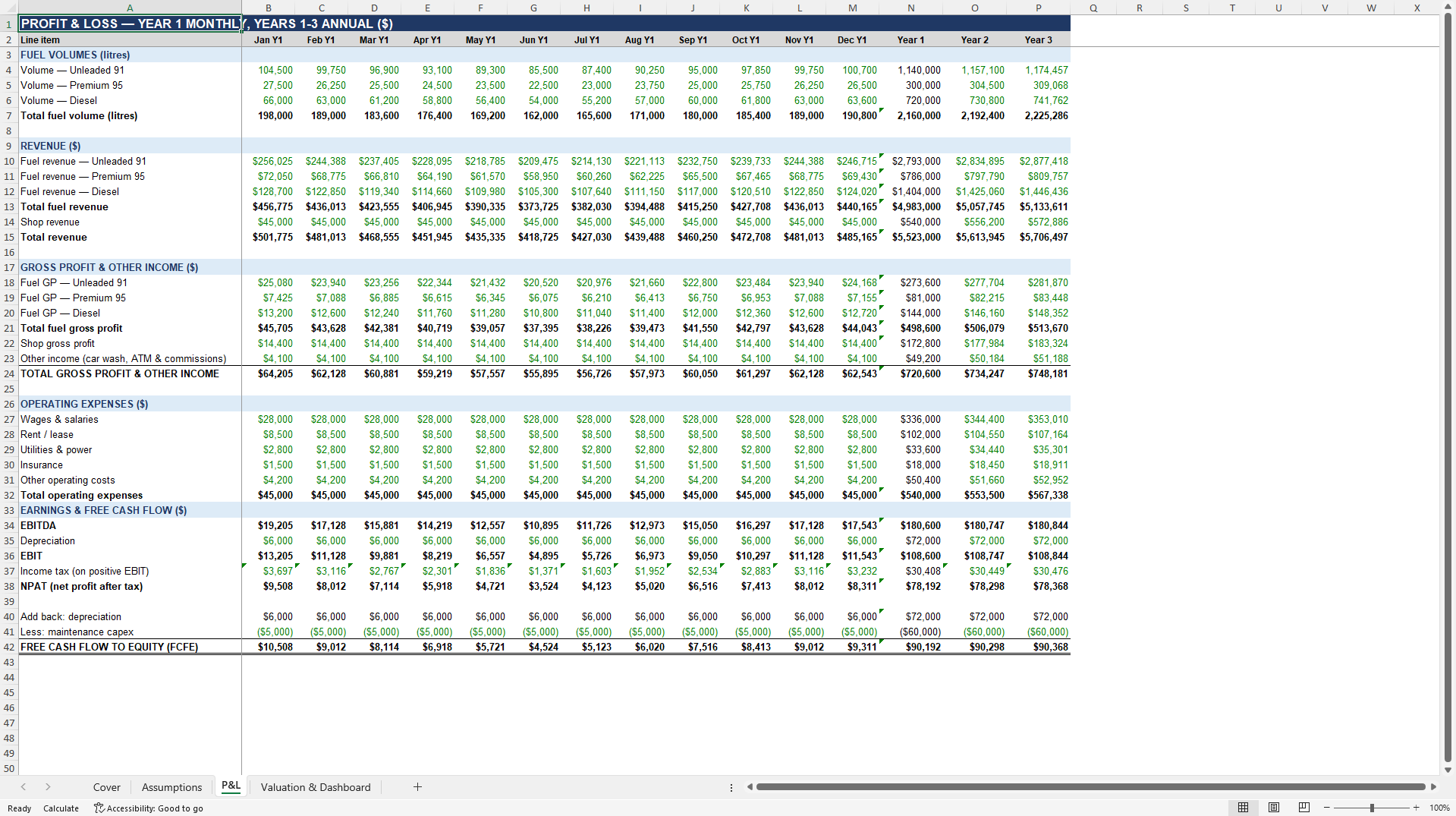The image size is (1456, 816).
Task: Select column N header
Action: 911,8
